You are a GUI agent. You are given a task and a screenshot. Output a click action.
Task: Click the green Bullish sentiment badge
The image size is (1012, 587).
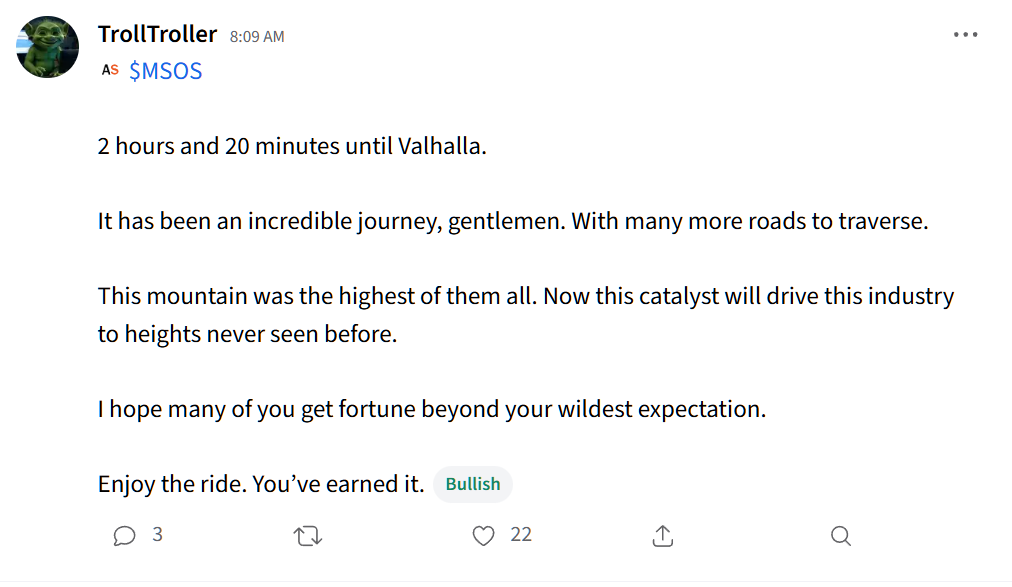tap(473, 484)
